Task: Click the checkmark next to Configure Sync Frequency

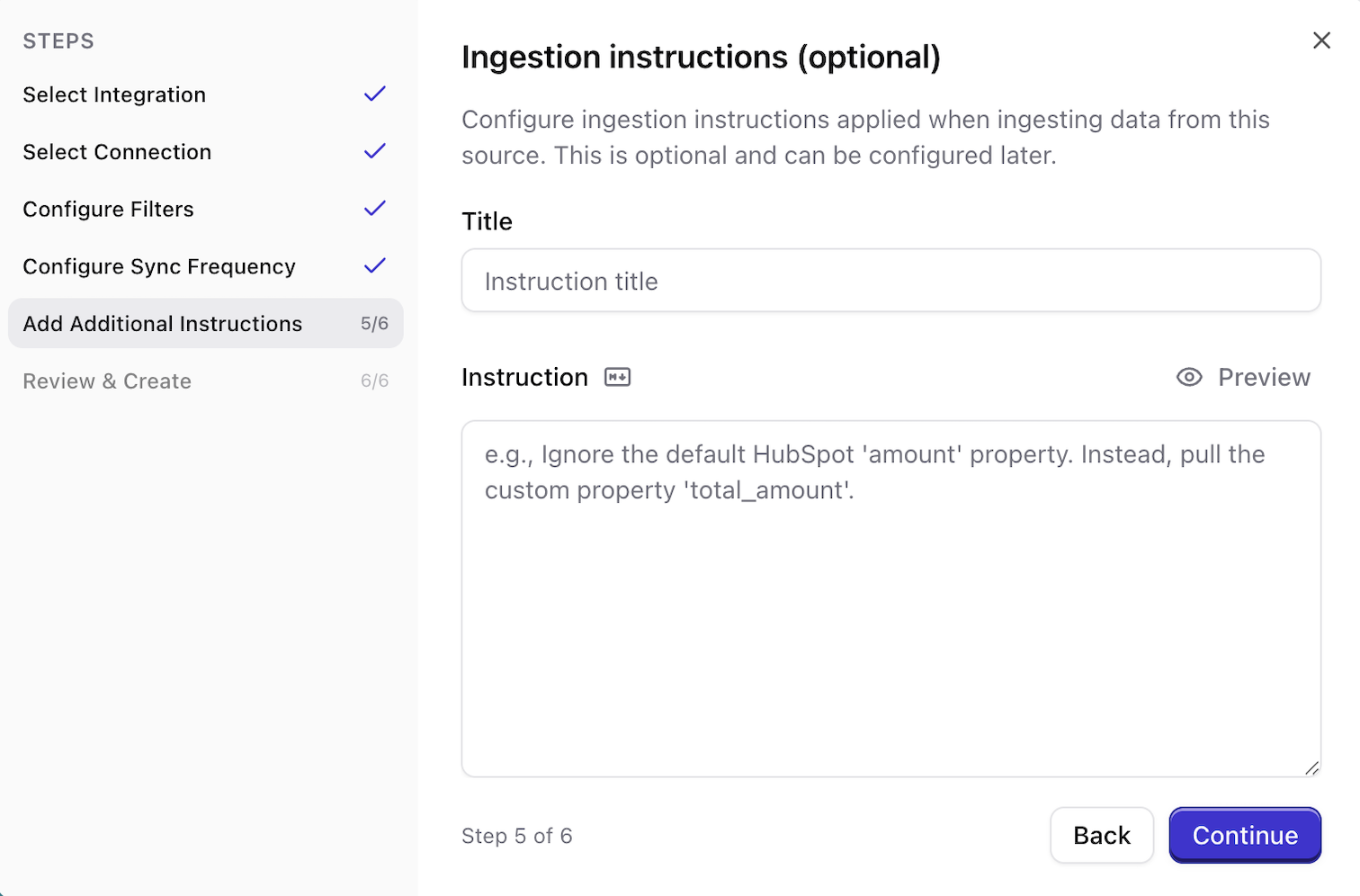Action: [374, 265]
